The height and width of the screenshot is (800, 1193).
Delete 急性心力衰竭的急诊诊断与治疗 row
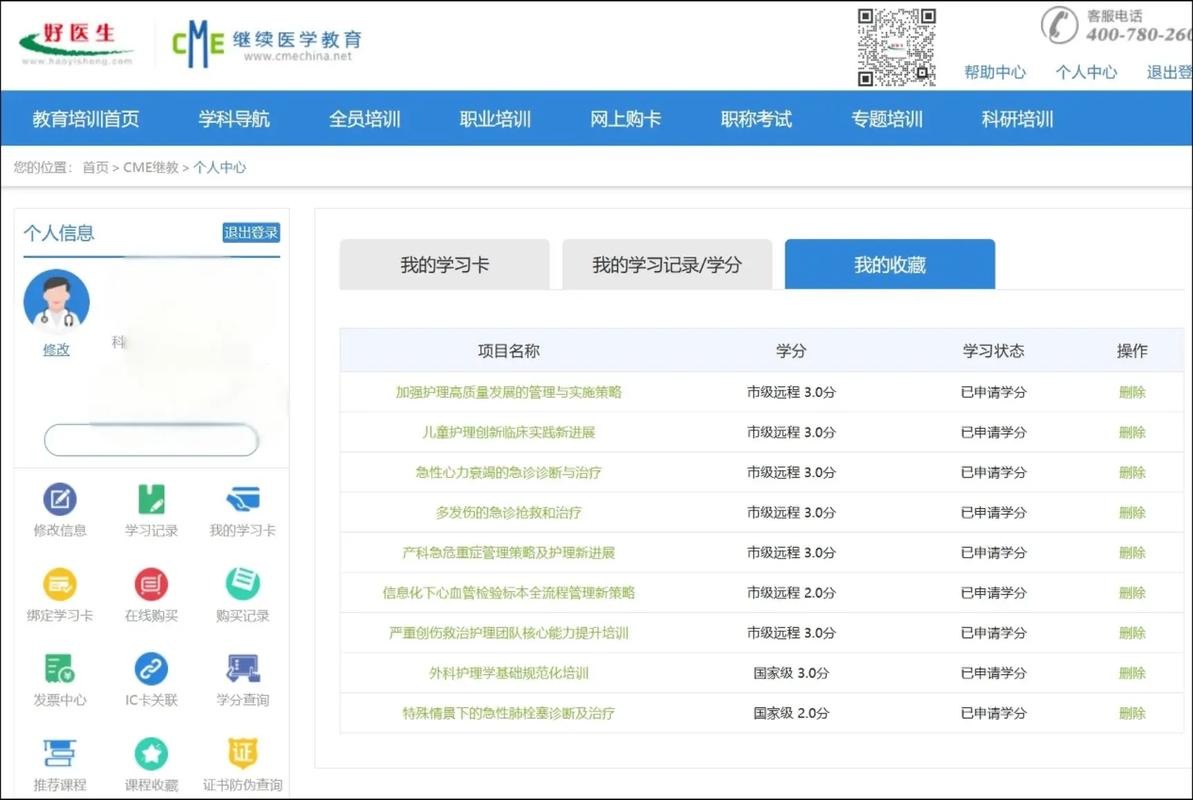tap(1132, 472)
